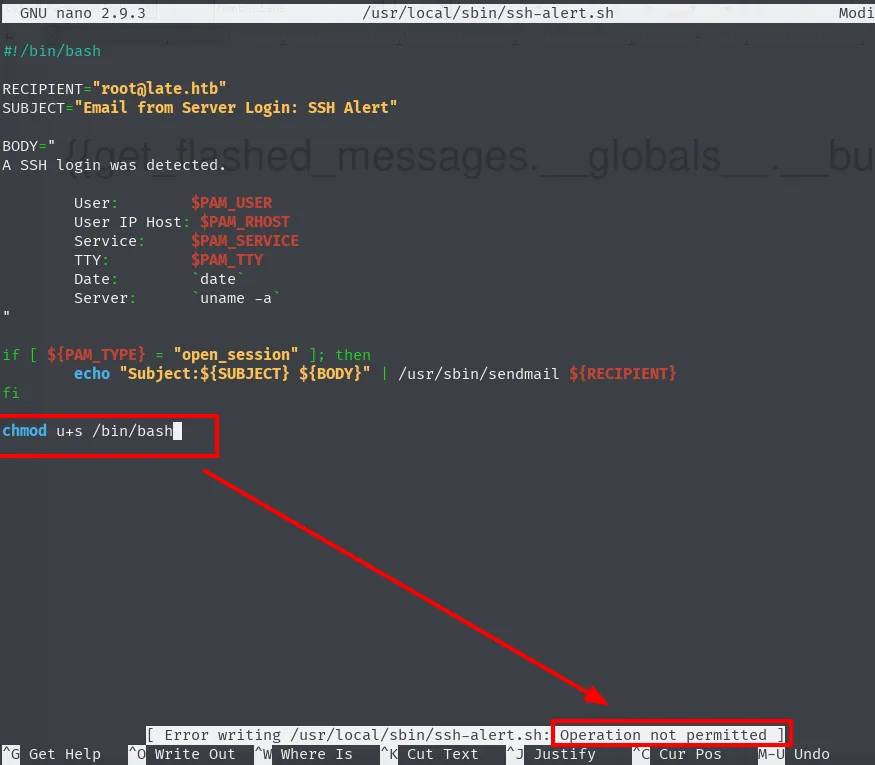Select the ^J Justify shortcut
Viewport: 875px width, 765px height.
point(552,754)
